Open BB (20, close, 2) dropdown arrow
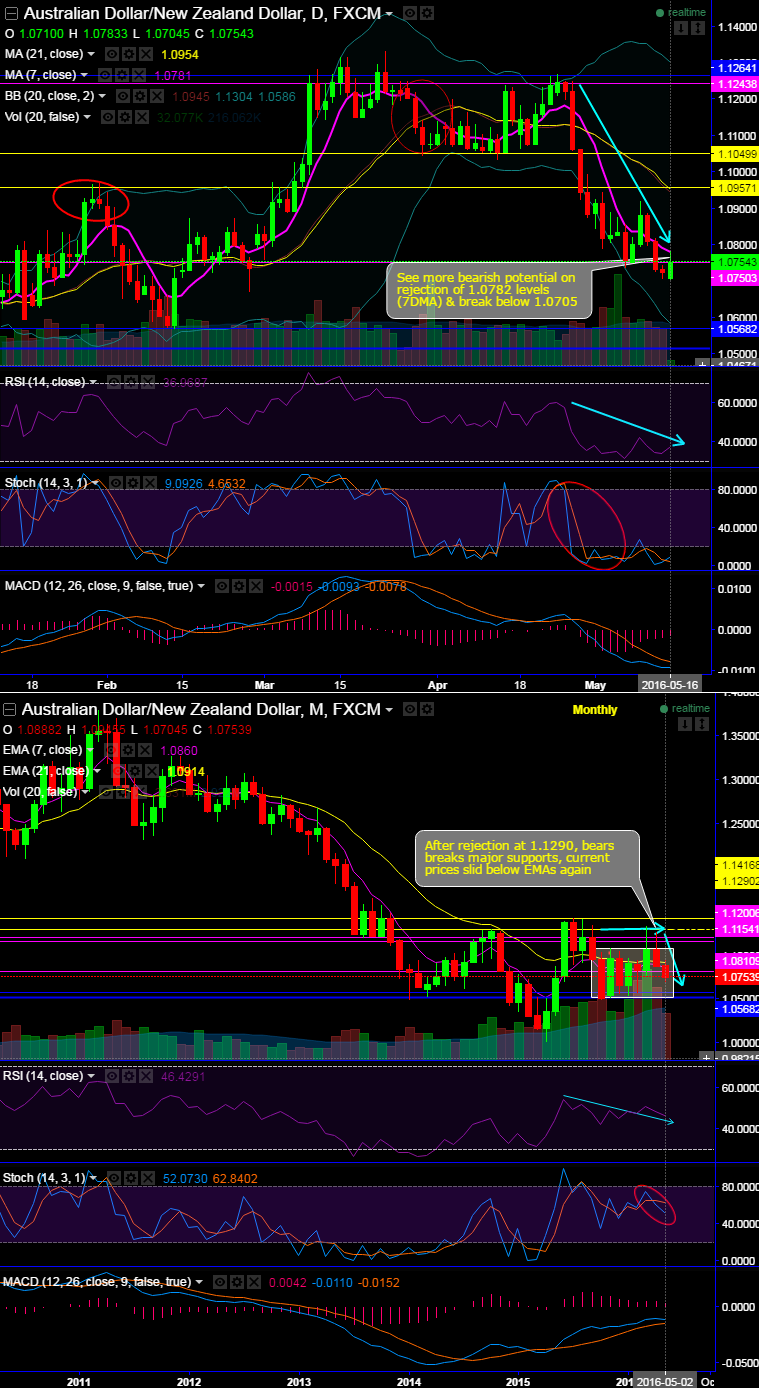Image resolution: width=759 pixels, height=1388 pixels. [102, 96]
